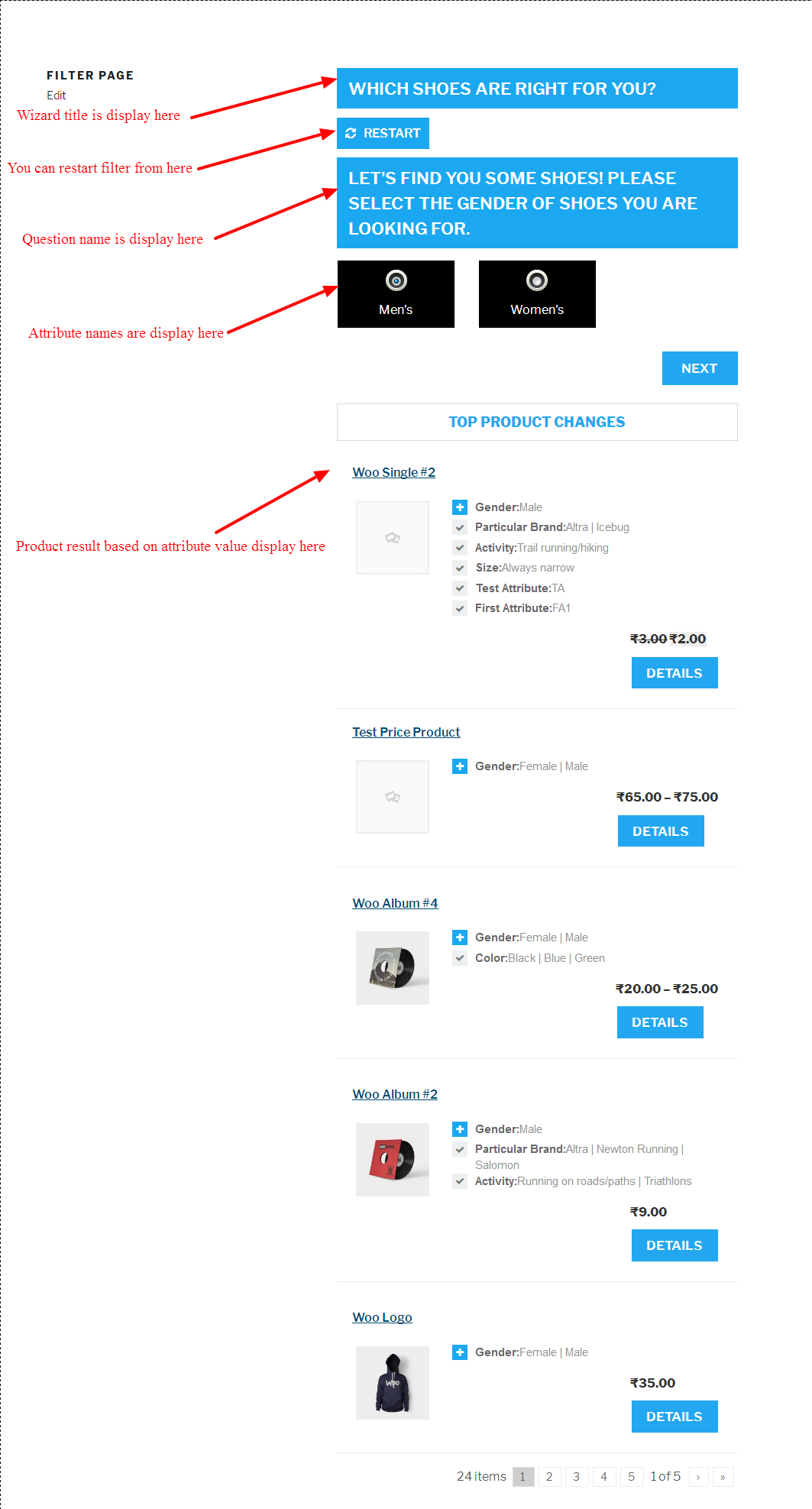Select the Men's radio option
The height and width of the screenshot is (1509, 812).
pos(396,281)
